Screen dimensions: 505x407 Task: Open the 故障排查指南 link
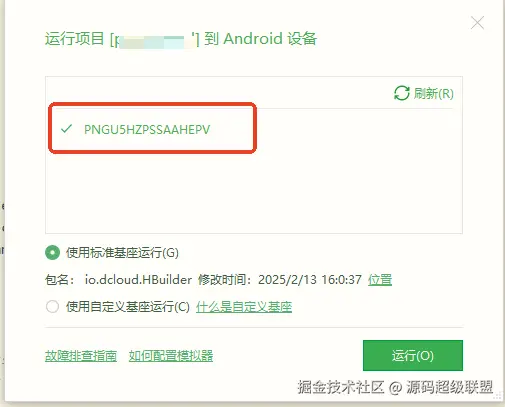click(x=81, y=356)
